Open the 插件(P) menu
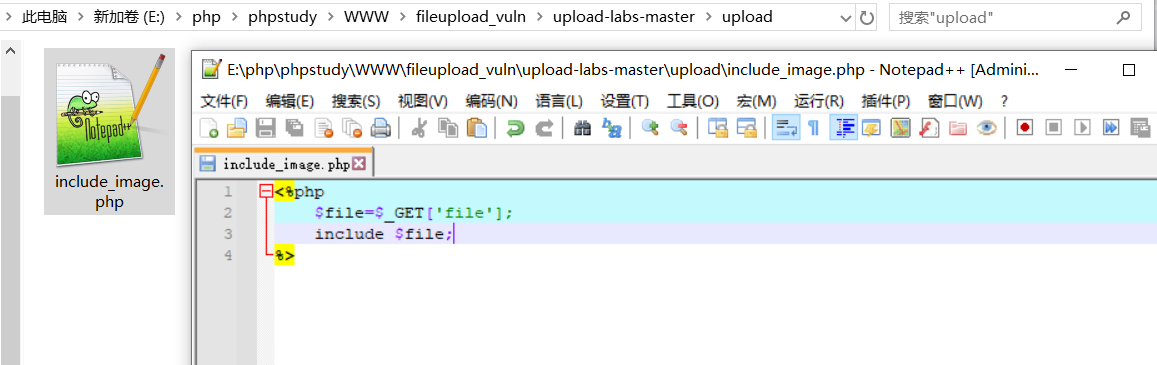The width and height of the screenshot is (1157, 365). (x=885, y=100)
